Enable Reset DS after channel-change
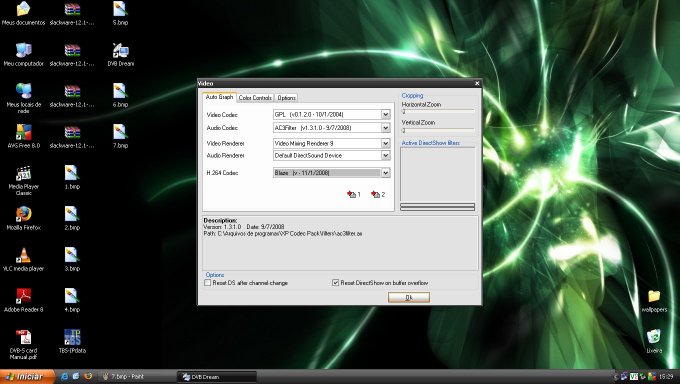 [208, 282]
